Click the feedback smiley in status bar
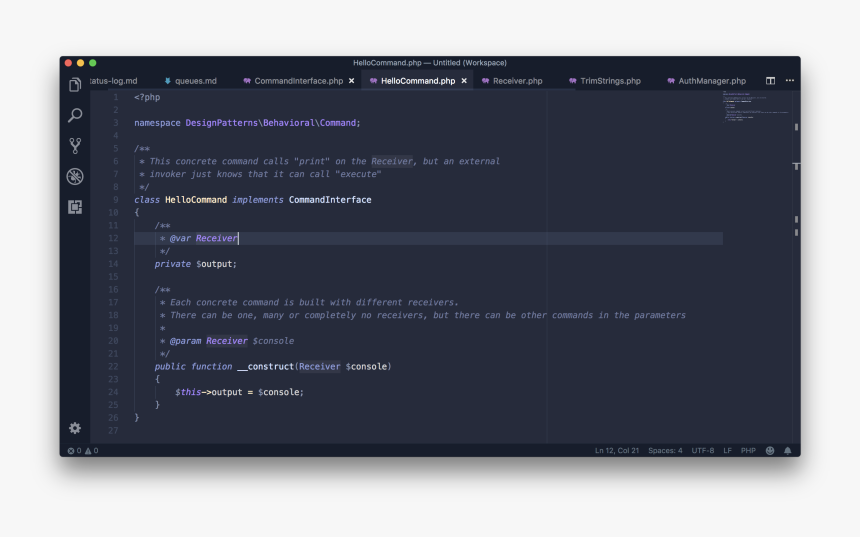Viewport: 860px width, 537px height. pyautogui.click(x=770, y=451)
